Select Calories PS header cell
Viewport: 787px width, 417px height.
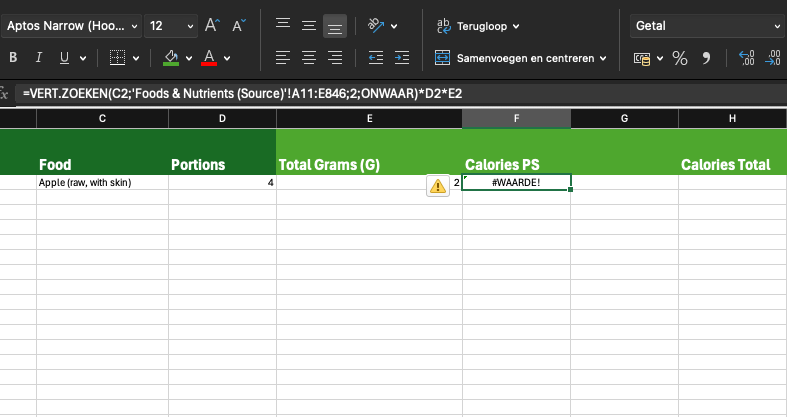click(516, 152)
